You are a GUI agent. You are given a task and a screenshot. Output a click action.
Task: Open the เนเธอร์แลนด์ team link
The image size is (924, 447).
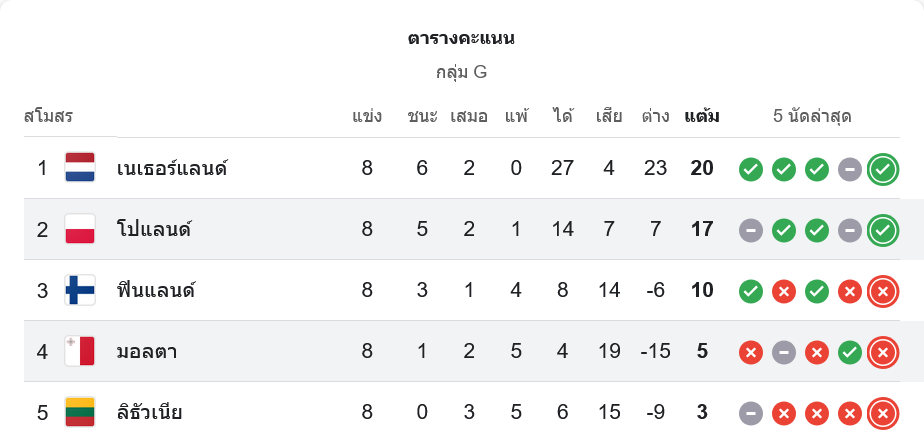tap(172, 168)
